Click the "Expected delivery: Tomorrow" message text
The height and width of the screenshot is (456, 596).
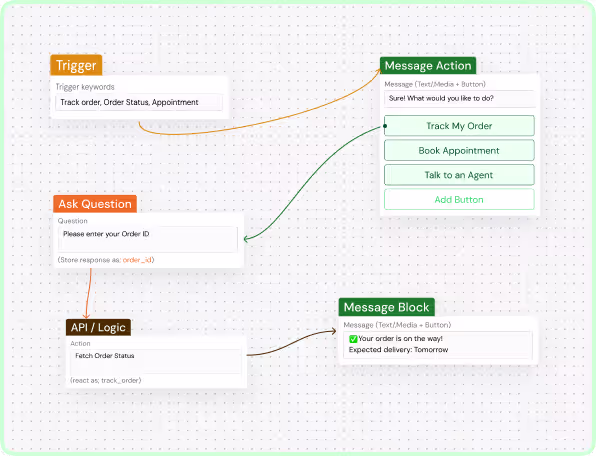click(x=398, y=350)
